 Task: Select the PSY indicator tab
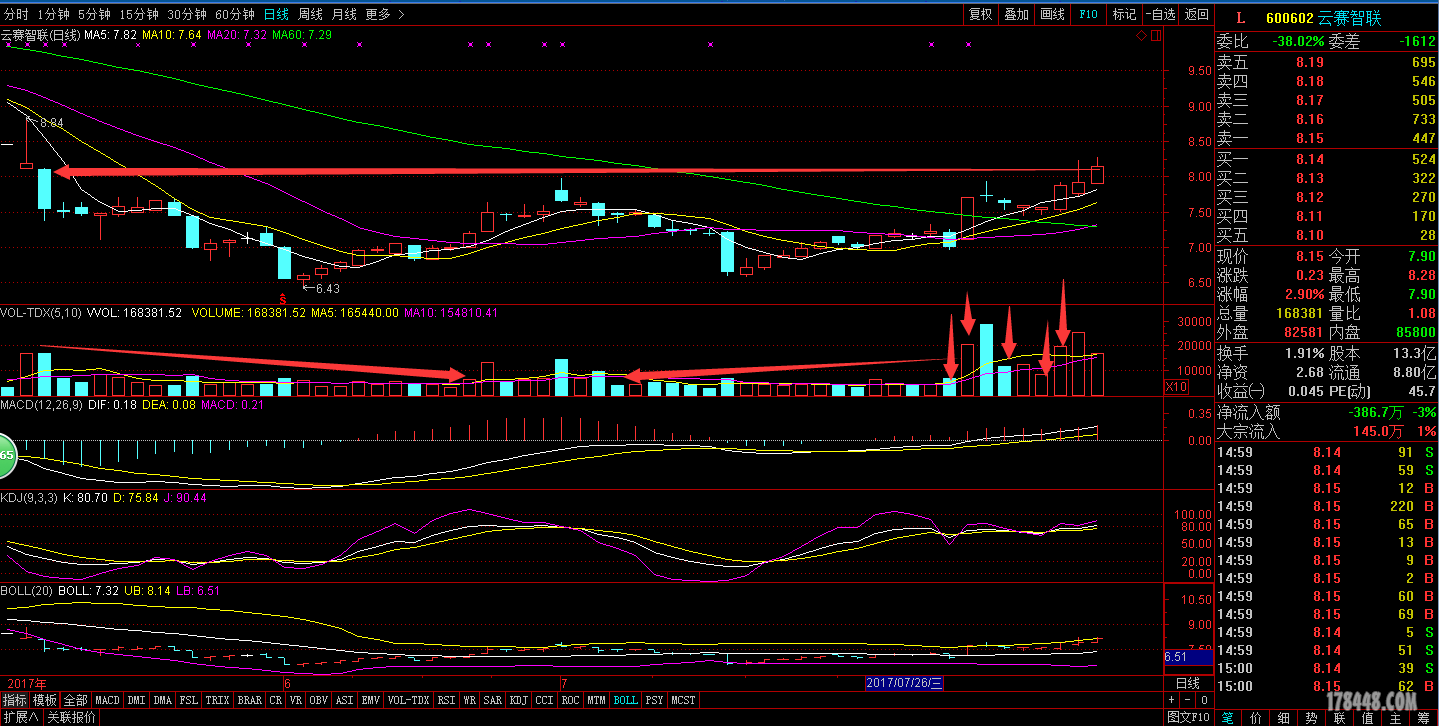(654, 700)
